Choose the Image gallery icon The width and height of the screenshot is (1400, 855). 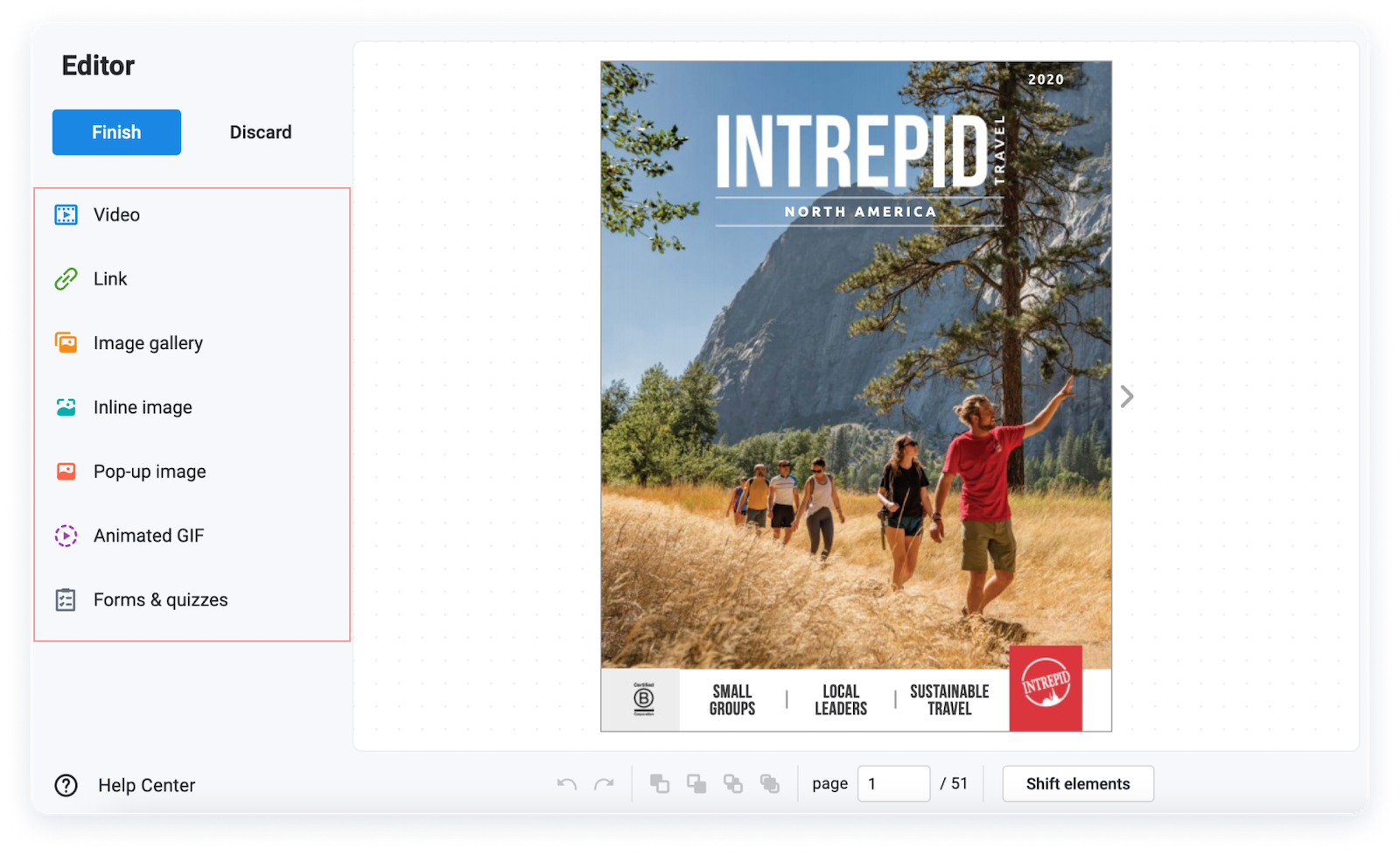click(x=66, y=342)
